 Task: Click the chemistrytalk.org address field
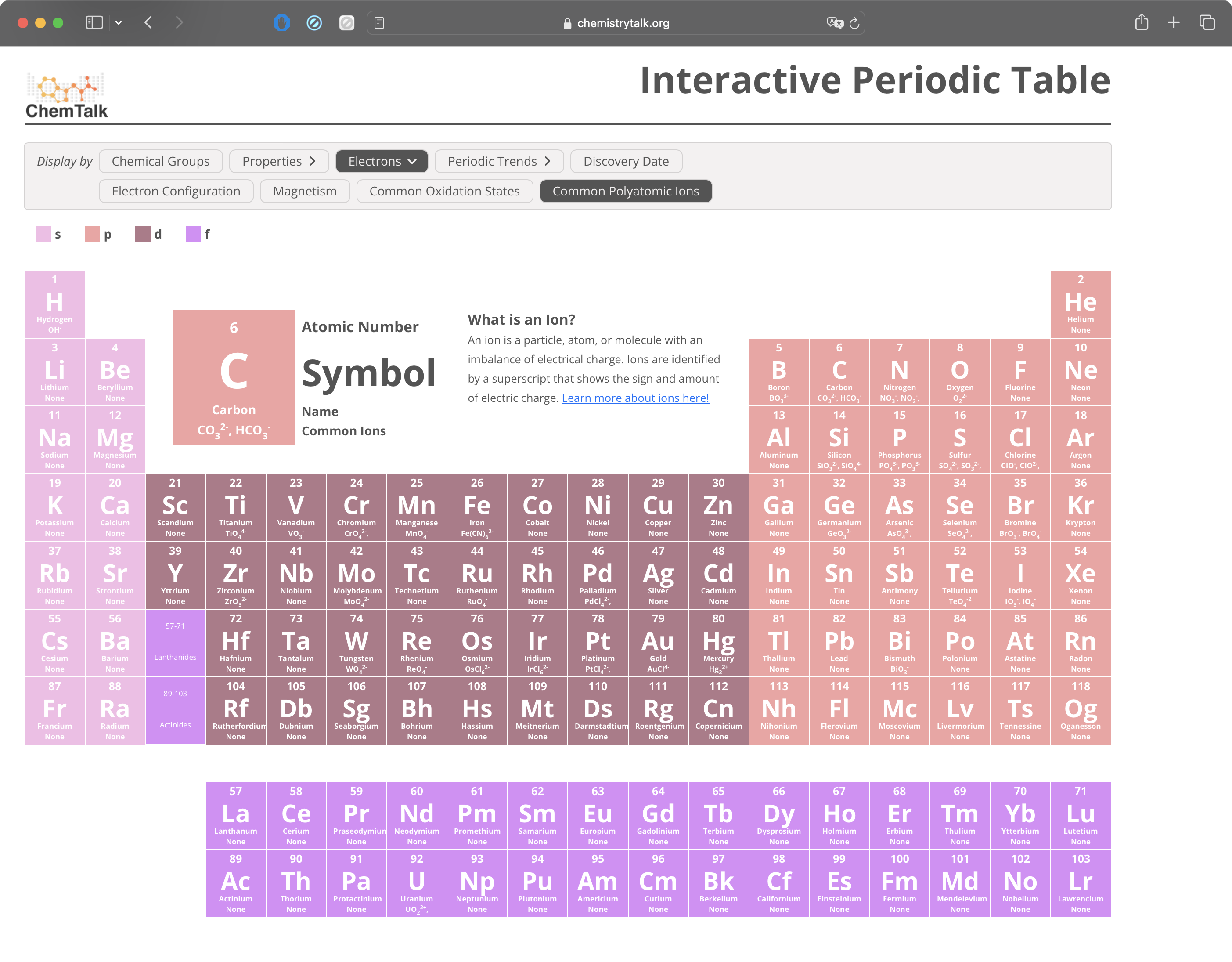[x=616, y=23]
